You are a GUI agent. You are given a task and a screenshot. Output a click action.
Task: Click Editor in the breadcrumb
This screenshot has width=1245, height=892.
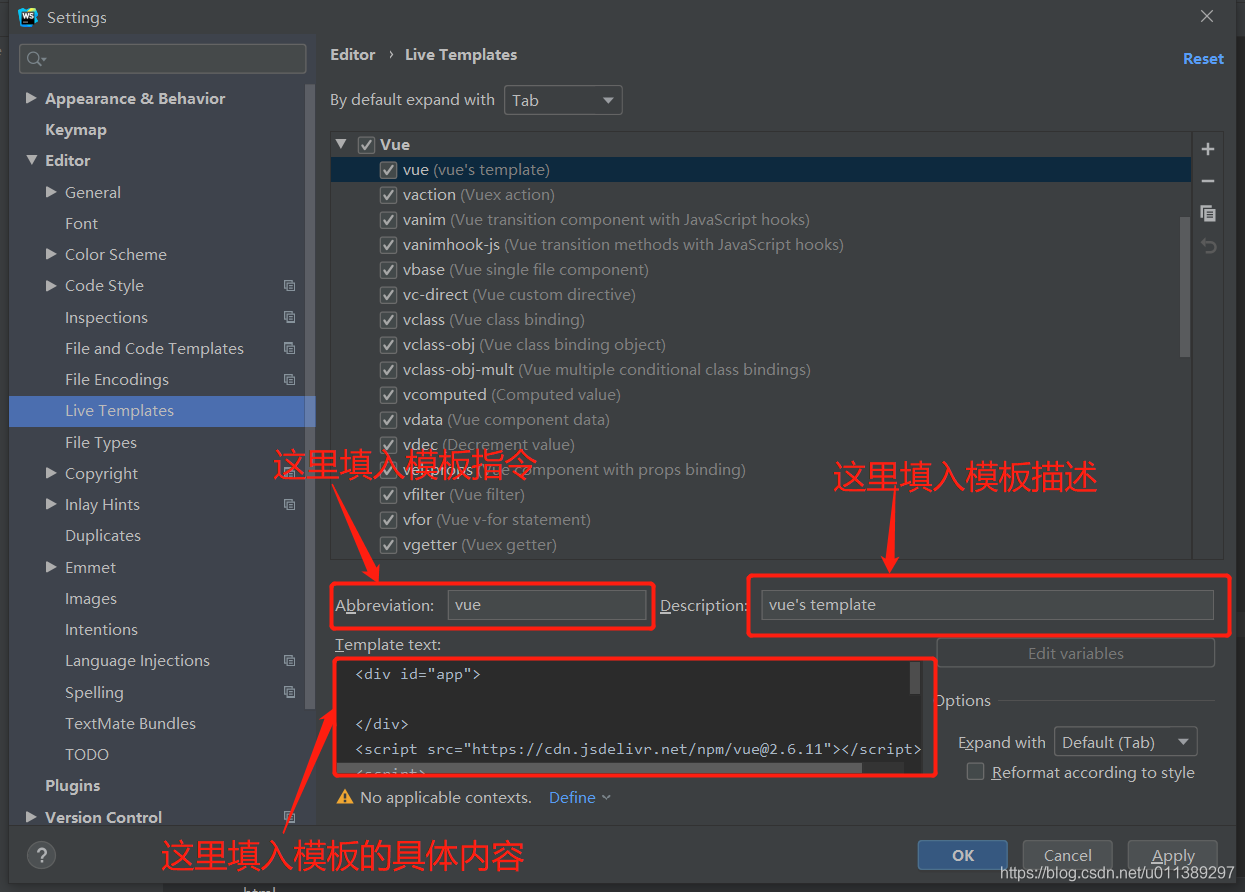353,54
